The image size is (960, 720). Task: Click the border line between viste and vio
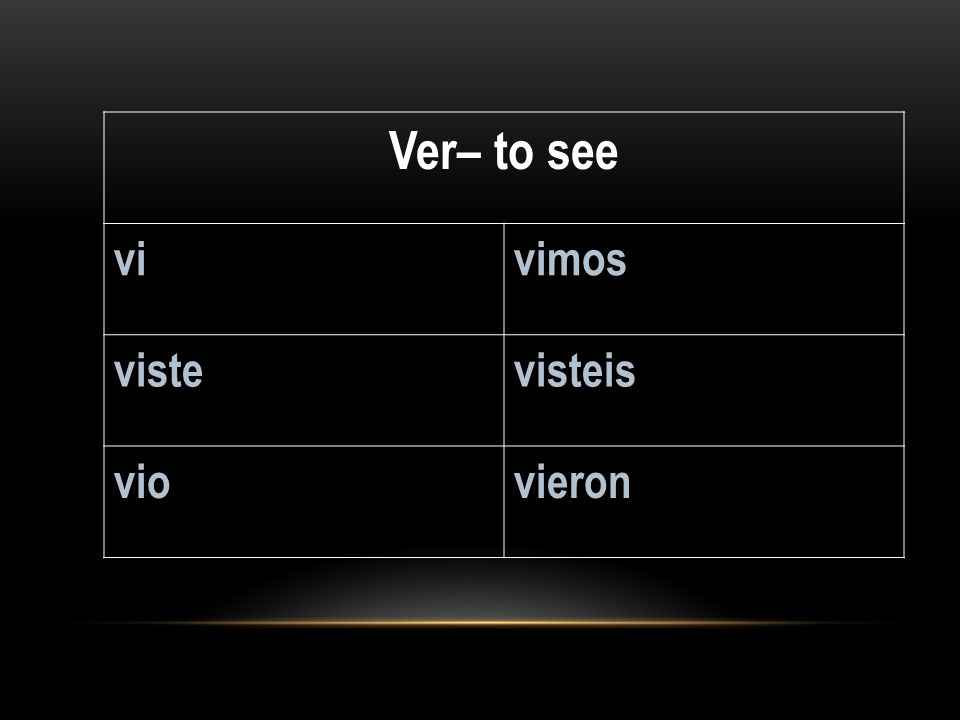(x=304, y=446)
